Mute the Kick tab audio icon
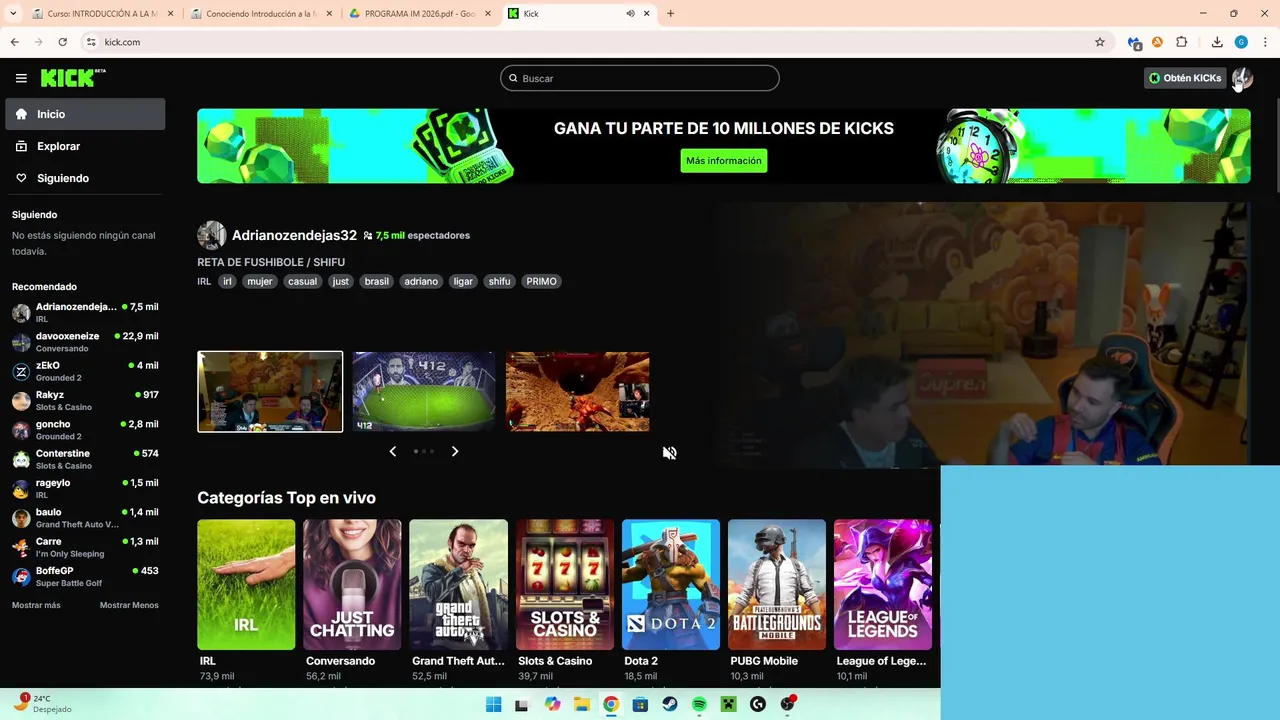1280x720 pixels. coord(630,14)
